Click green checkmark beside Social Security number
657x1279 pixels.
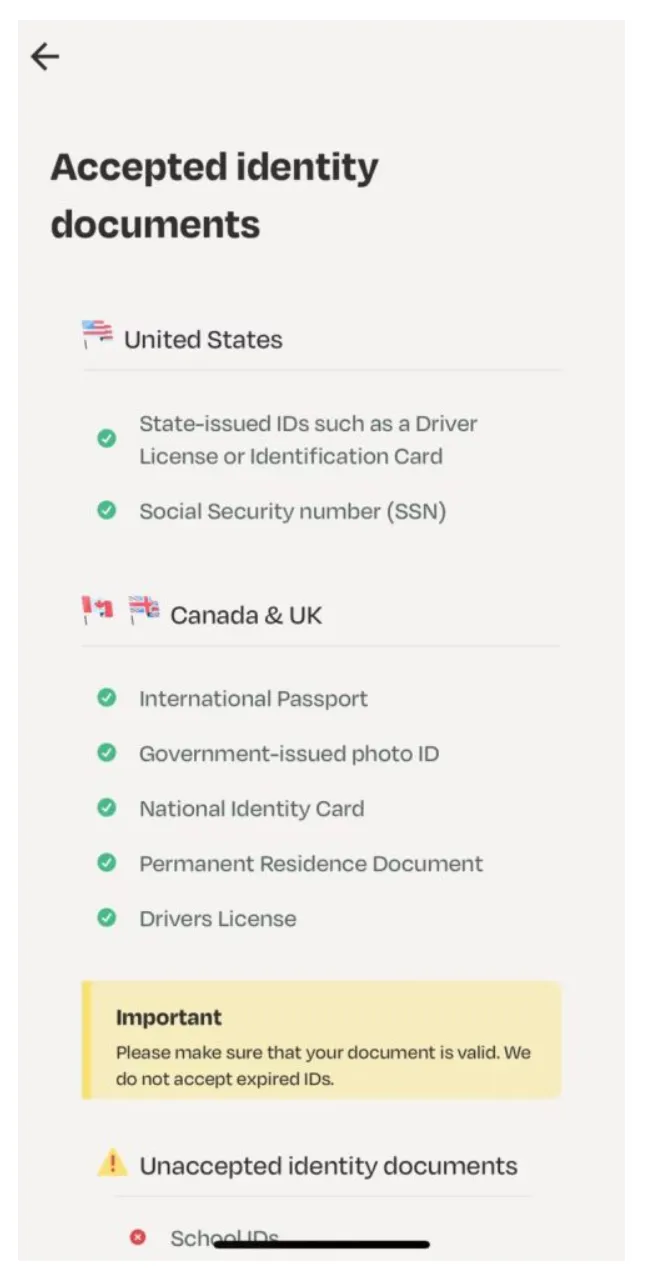click(x=106, y=511)
